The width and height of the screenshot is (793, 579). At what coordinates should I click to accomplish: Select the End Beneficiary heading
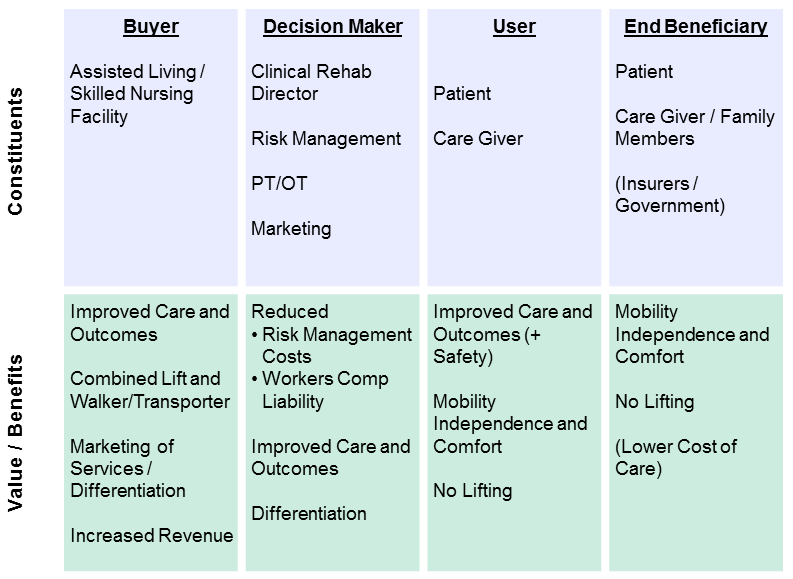(x=696, y=27)
